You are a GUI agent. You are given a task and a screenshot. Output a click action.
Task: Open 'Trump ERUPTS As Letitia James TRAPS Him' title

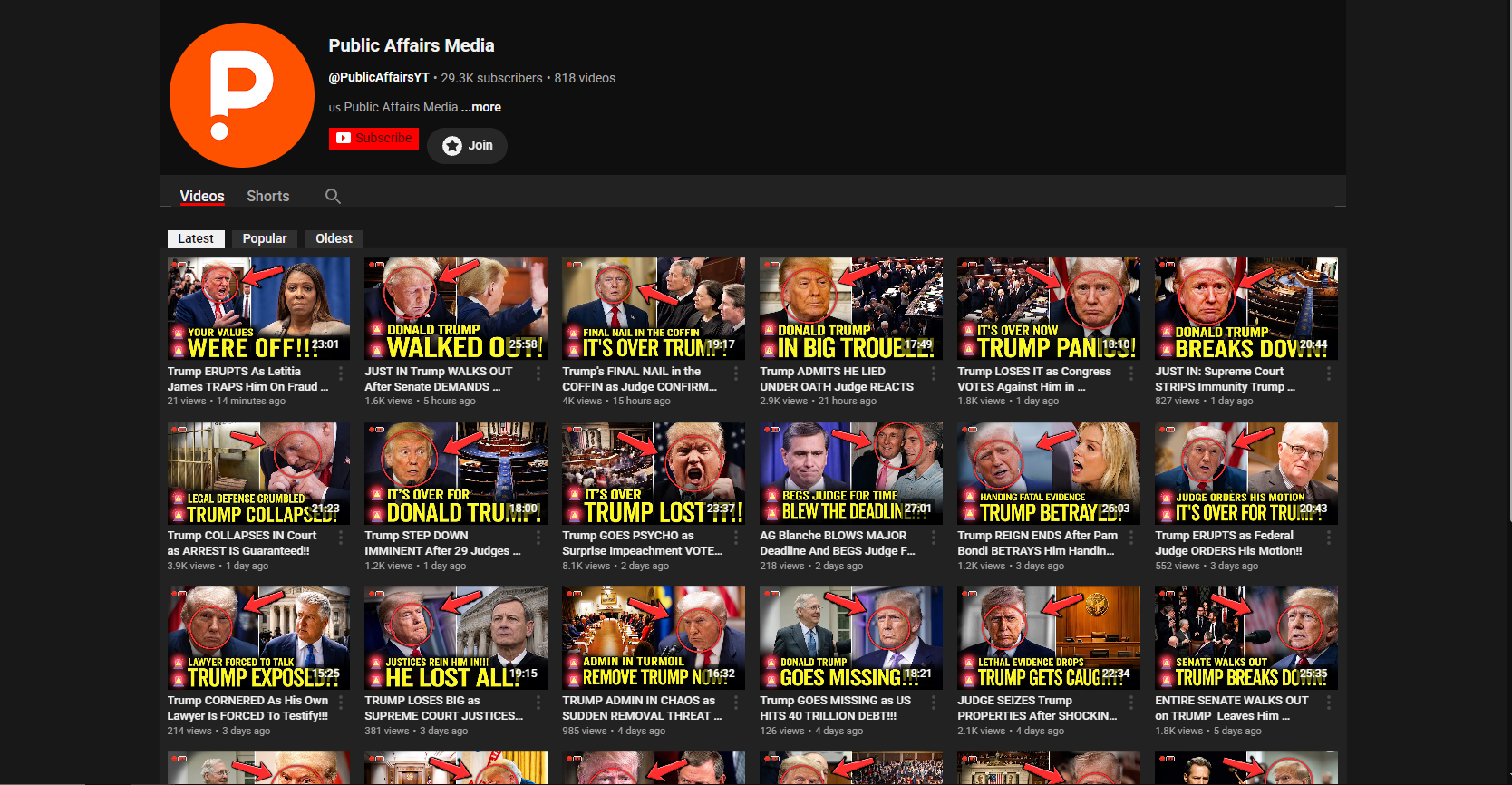pos(247,379)
